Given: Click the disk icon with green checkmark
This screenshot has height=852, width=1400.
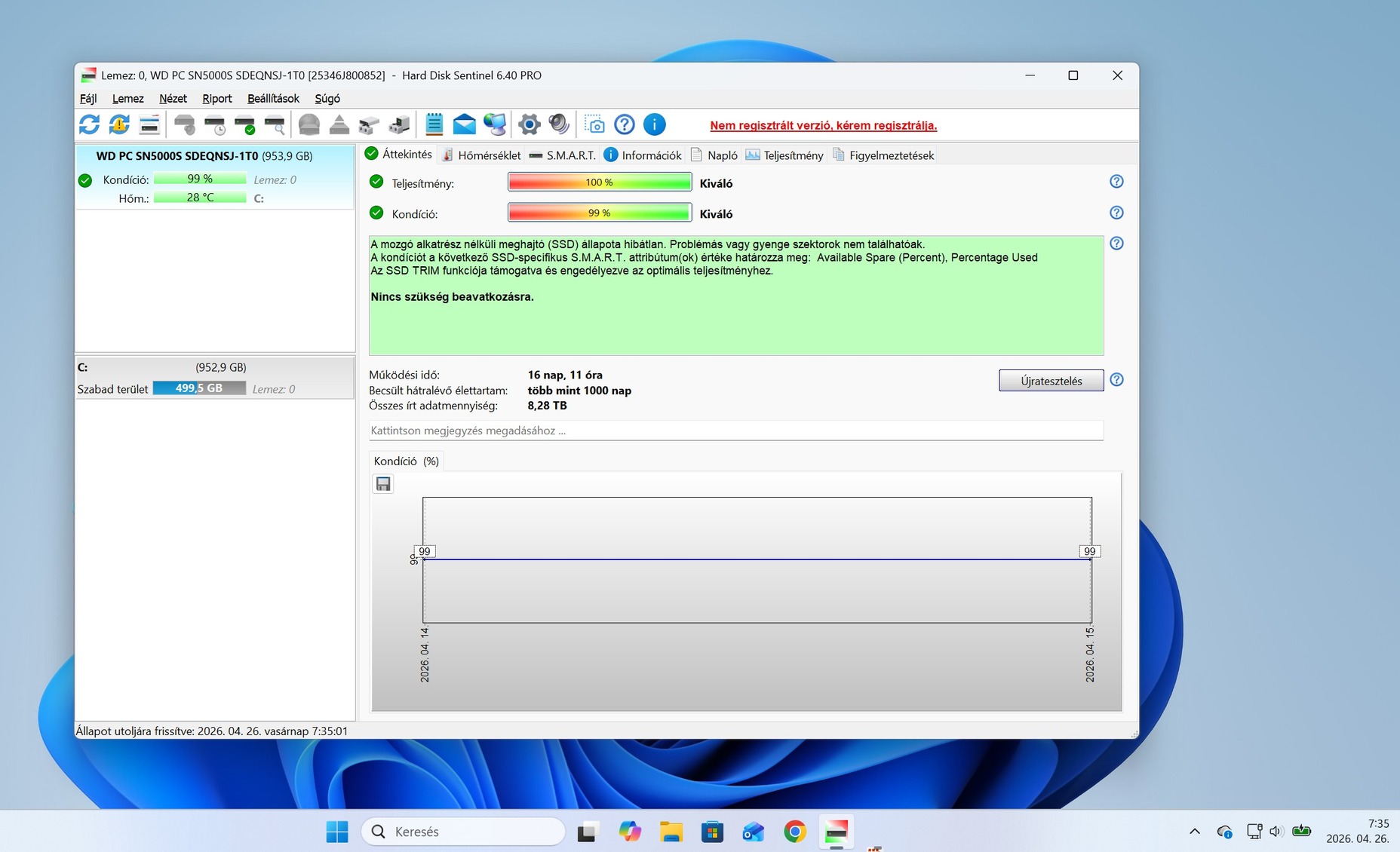Looking at the screenshot, I should [245, 124].
